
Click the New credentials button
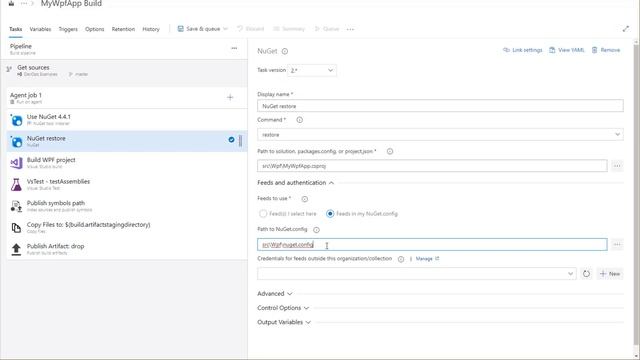tap(610, 273)
